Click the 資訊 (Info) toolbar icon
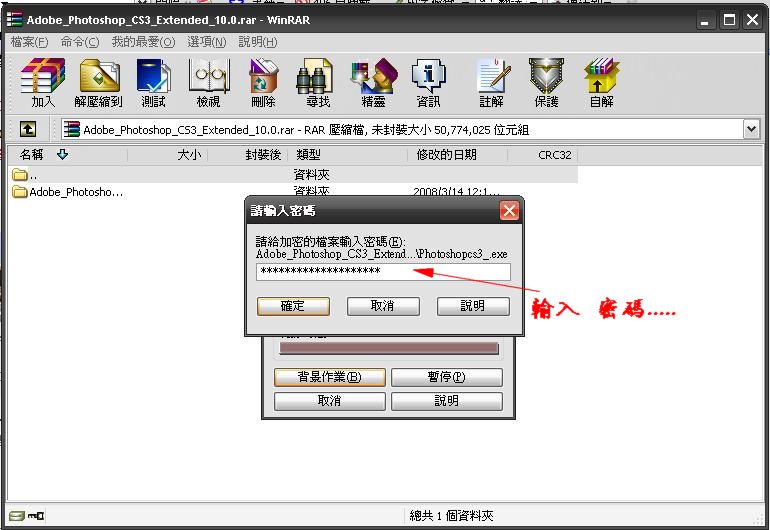This screenshot has height=530, width=770. click(x=428, y=83)
